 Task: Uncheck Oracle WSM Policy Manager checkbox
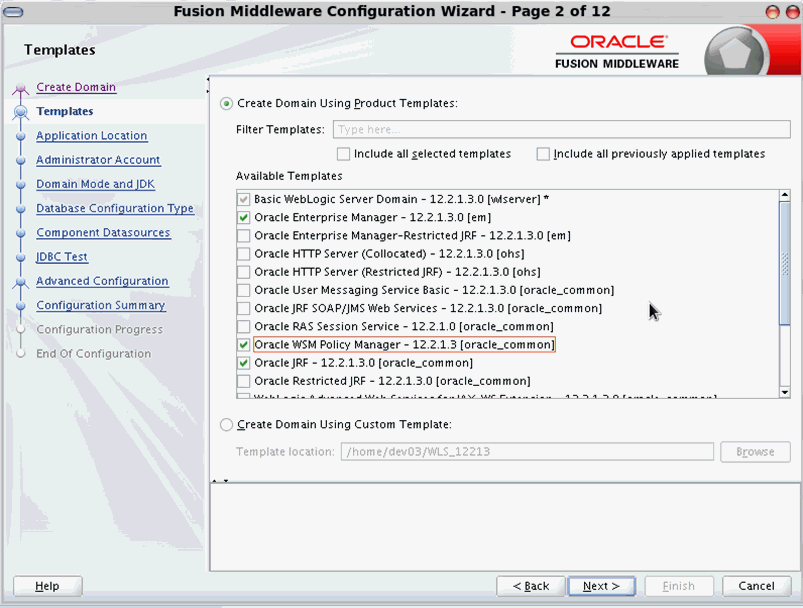(244, 345)
